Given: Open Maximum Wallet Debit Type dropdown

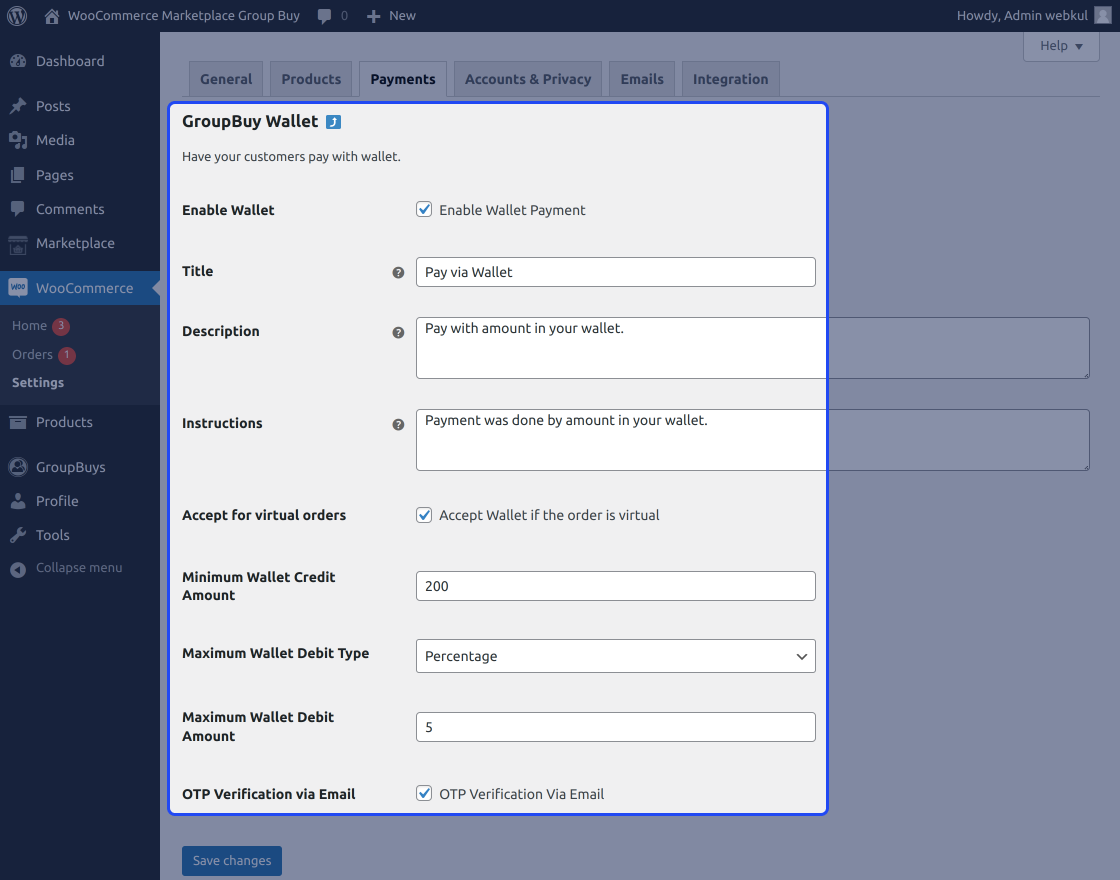Looking at the screenshot, I should click(x=616, y=656).
